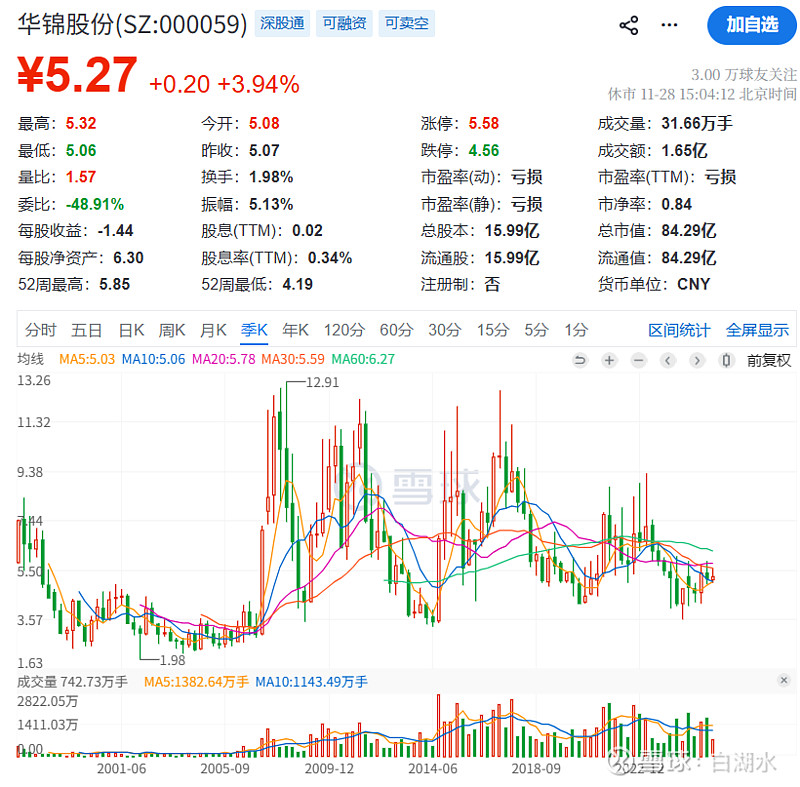Click the current price ¥5.27
This screenshot has height=787, width=800.
[77, 75]
